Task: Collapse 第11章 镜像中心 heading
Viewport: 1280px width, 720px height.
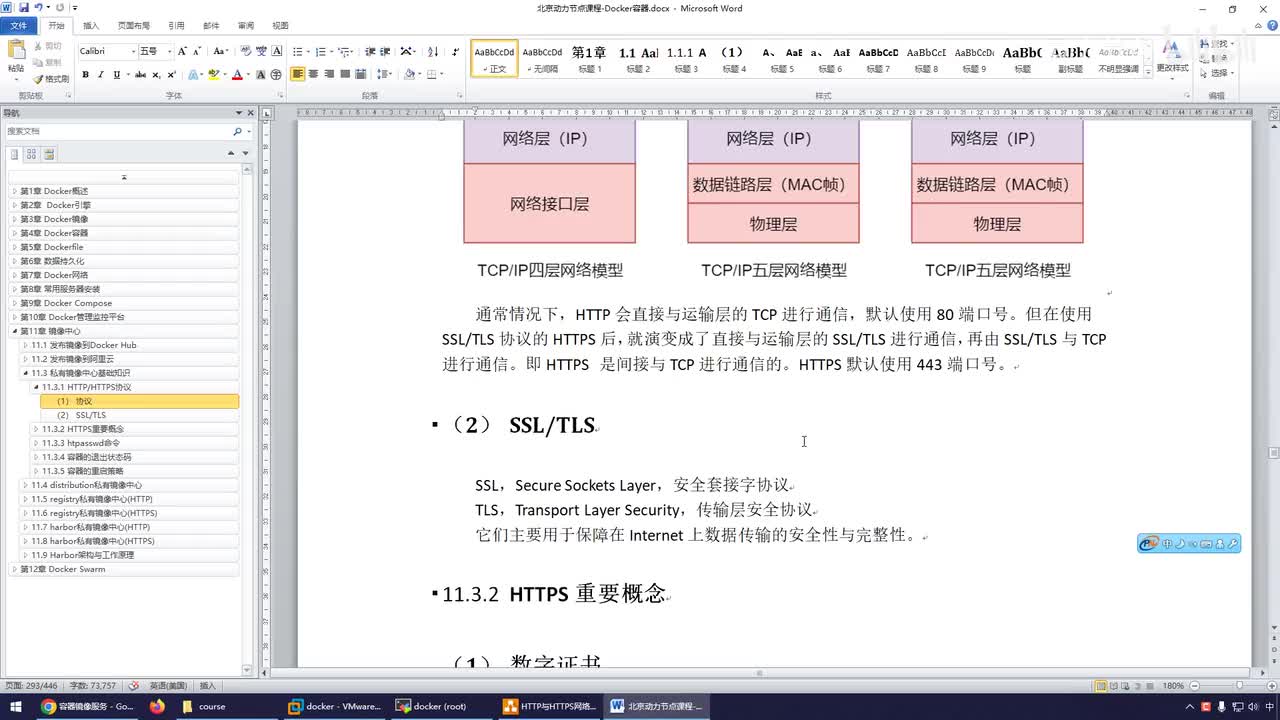Action: click(14, 331)
